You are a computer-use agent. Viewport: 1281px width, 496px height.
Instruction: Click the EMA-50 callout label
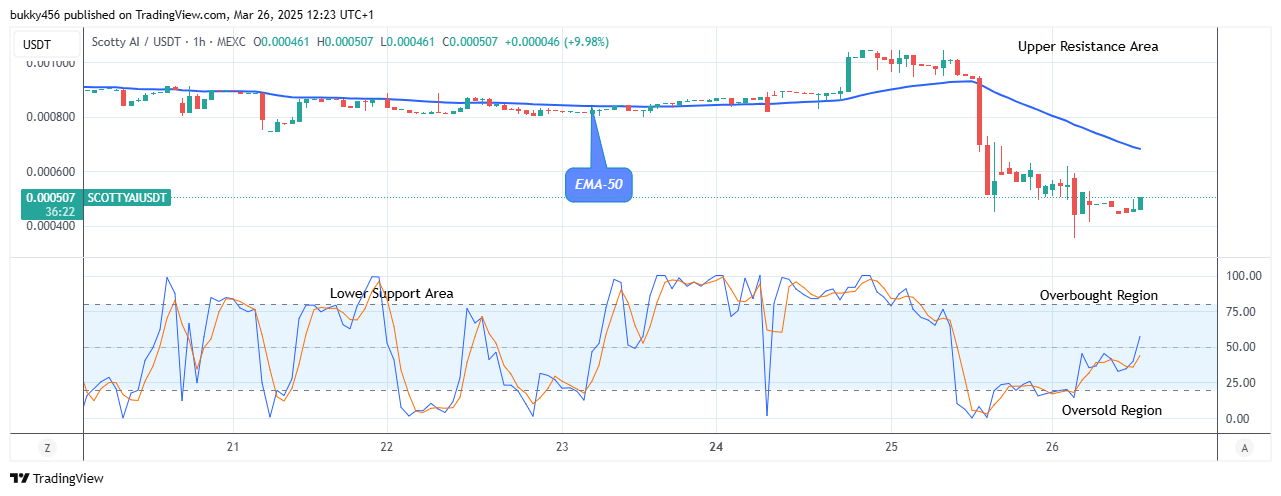[599, 185]
